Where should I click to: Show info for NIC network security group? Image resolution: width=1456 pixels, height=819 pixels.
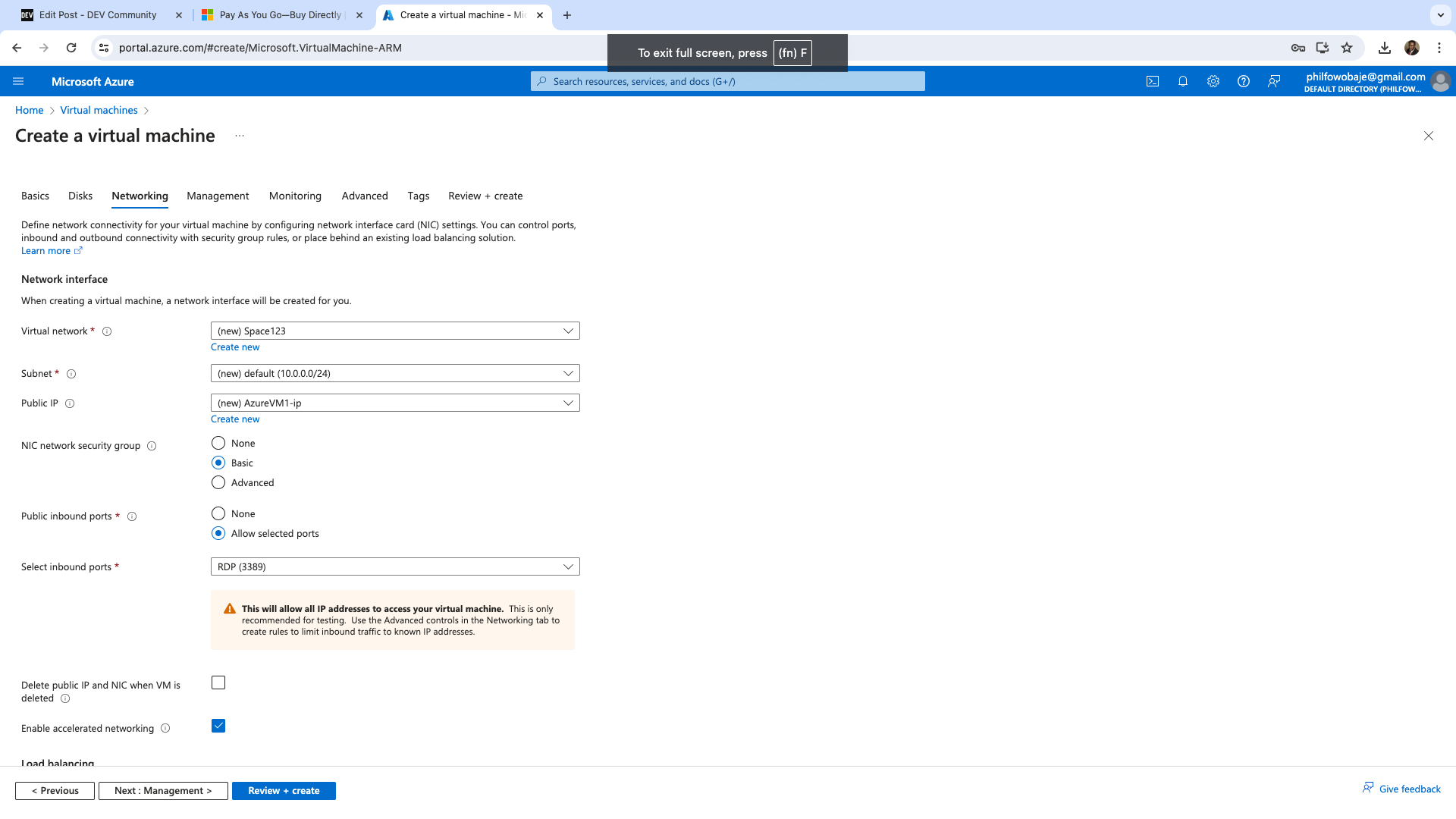pyautogui.click(x=152, y=446)
